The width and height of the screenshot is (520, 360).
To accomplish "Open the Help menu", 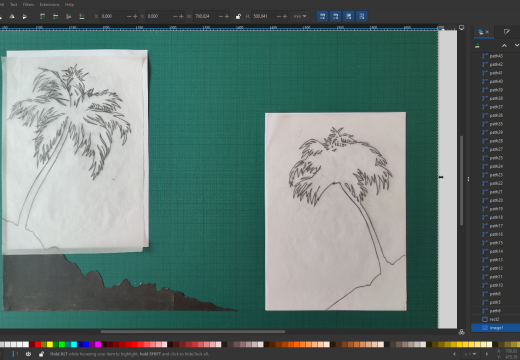I will pyautogui.click(x=69, y=5).
